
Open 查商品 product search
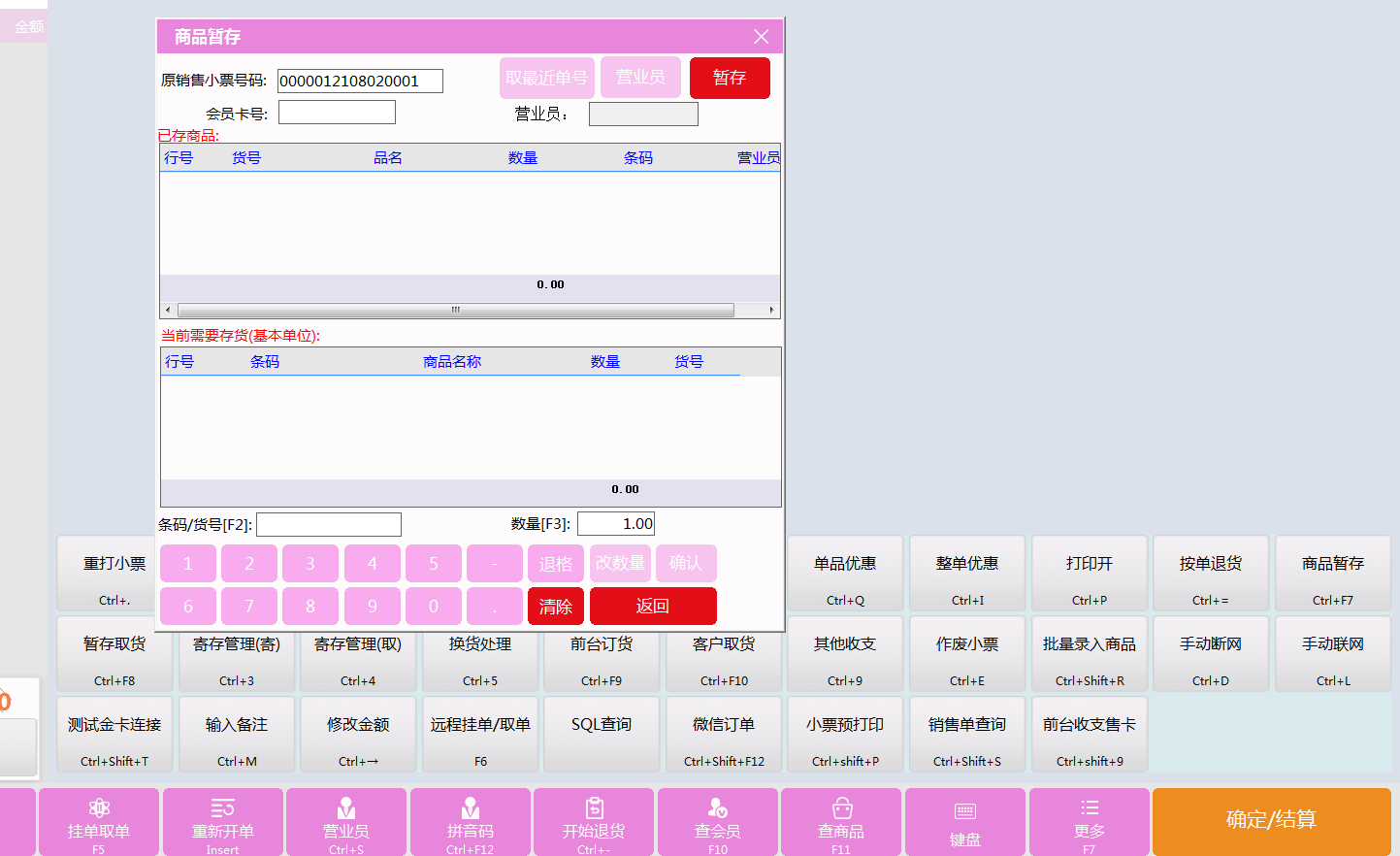point(841,821)
